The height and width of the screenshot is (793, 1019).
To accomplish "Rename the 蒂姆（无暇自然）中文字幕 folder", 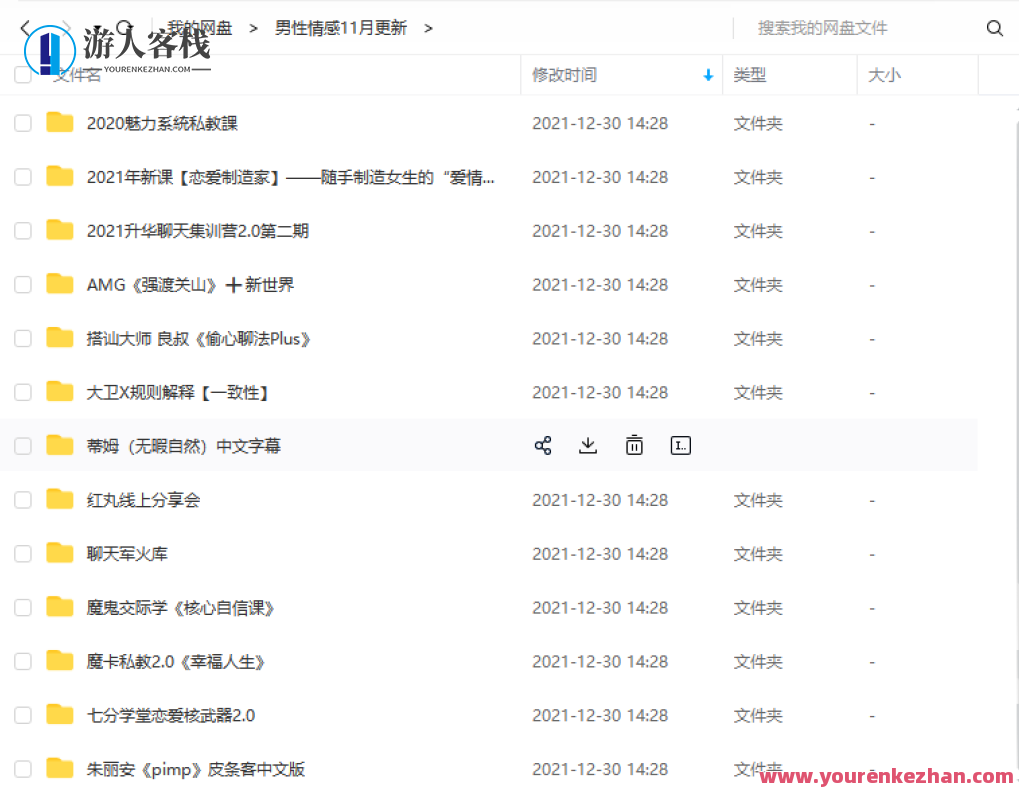I will (x=680, y=445).
